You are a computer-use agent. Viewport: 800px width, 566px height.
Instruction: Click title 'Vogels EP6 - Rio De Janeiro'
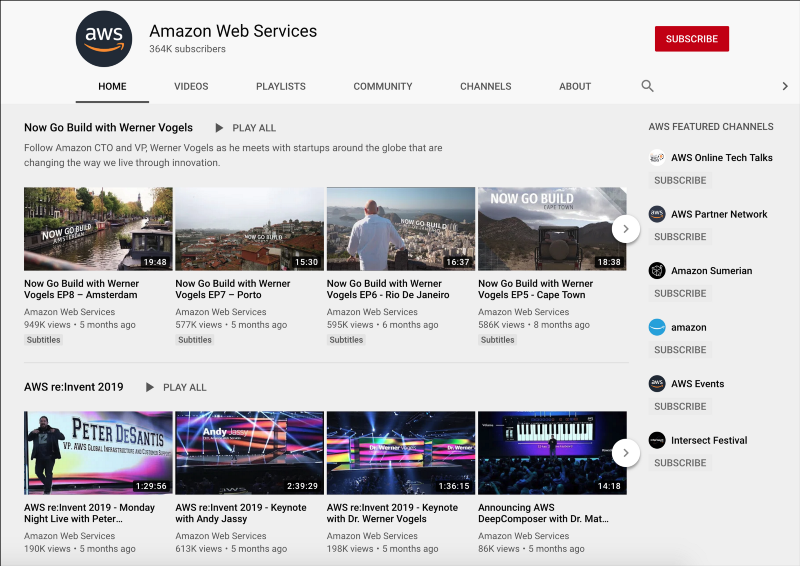(388, 295)
